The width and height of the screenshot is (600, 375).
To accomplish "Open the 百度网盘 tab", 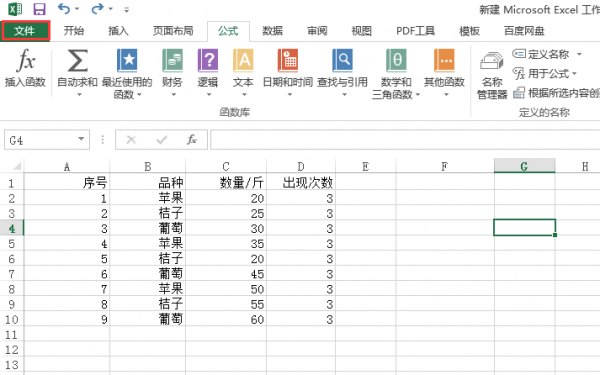I will tap(524, 31).
